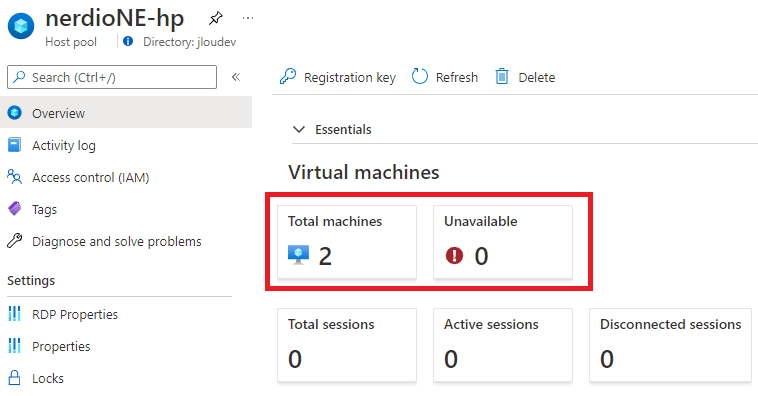
Task: Click the Locks padlock icon
Action: (x=15, y=378)
